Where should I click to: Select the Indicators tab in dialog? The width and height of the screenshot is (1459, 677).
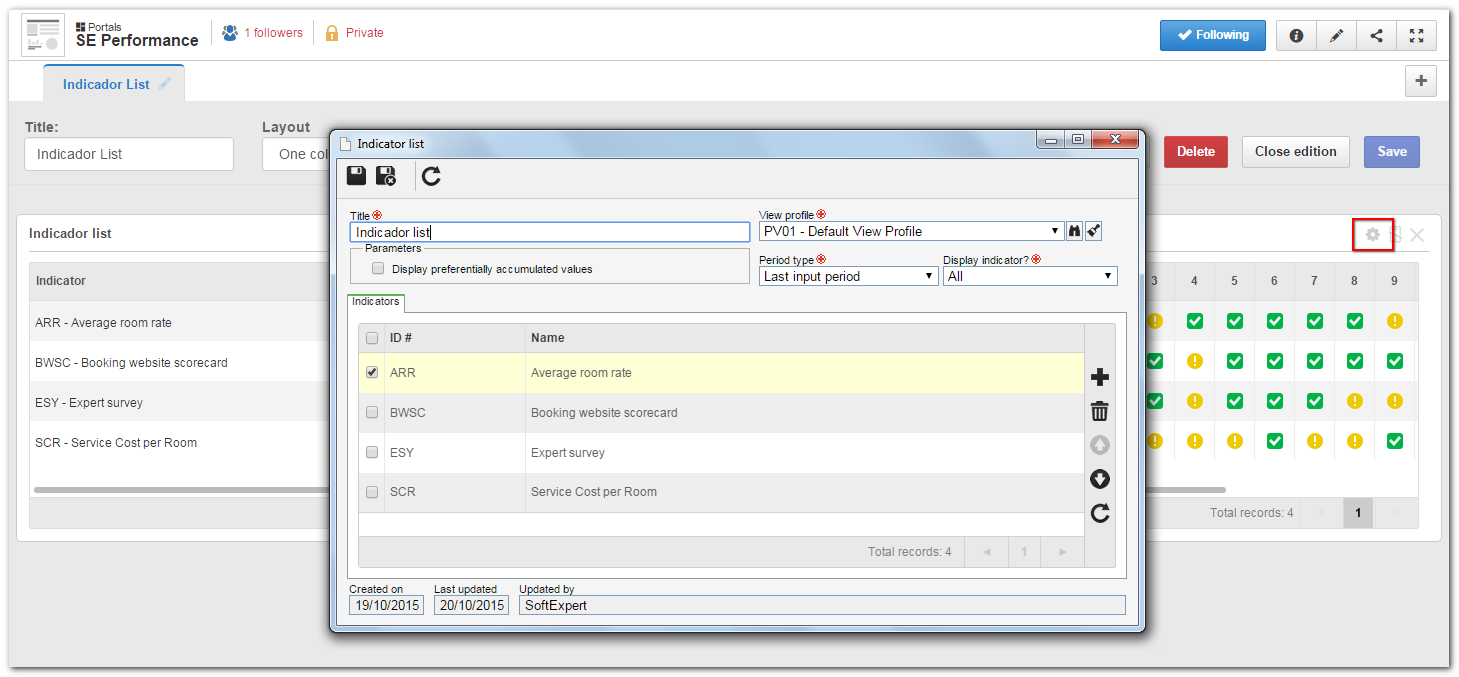pyautogui.click(x=376, y=302)
